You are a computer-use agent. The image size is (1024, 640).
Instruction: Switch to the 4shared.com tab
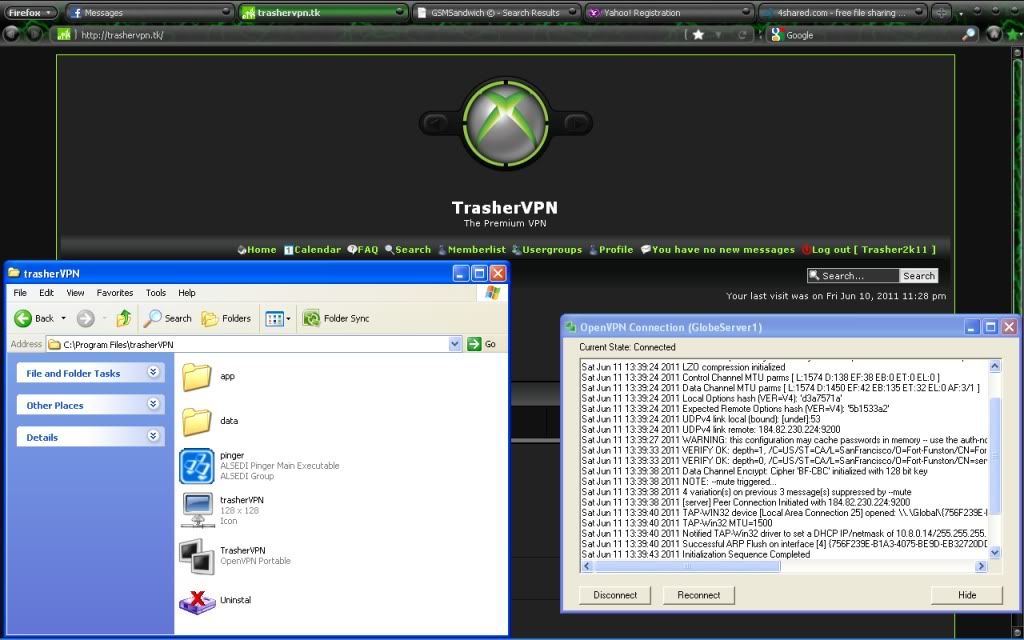[x=842, y=12]
